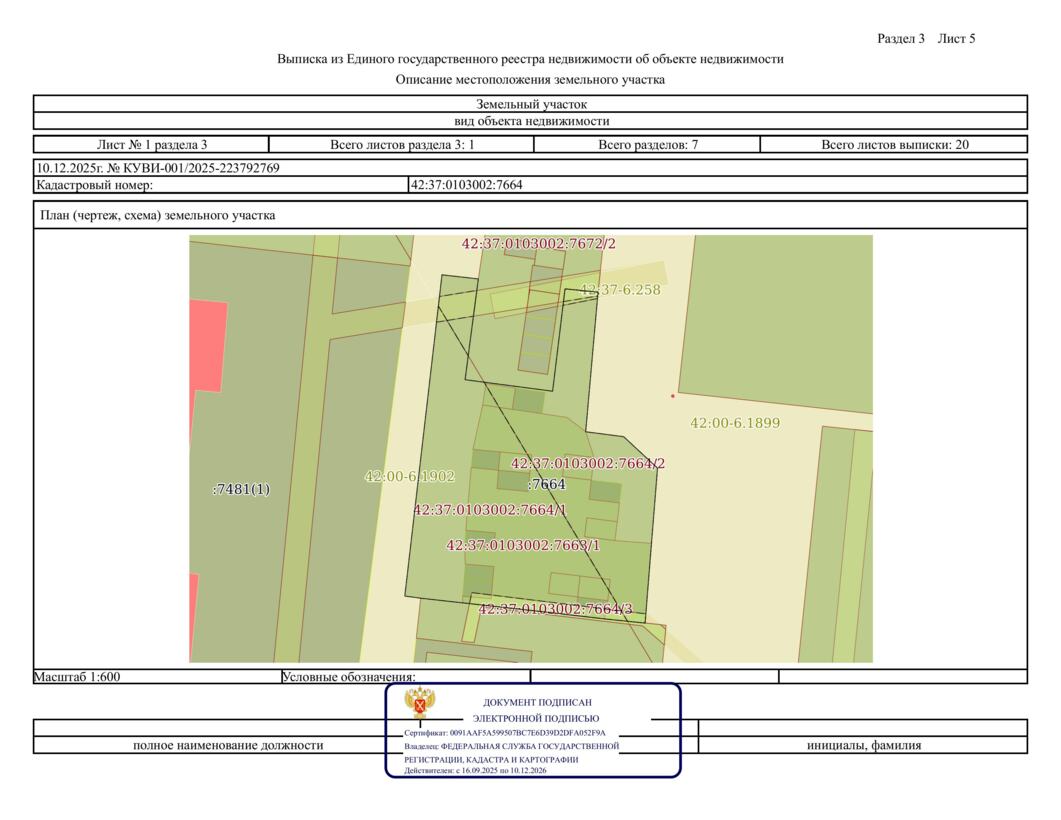Click the 'Условные обозначения:' legend cell

coord(349,677)
